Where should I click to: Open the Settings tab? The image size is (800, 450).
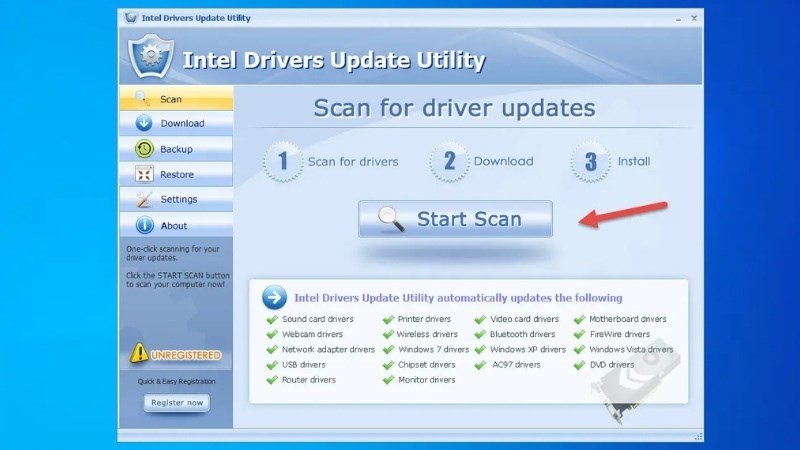(177, 199)
